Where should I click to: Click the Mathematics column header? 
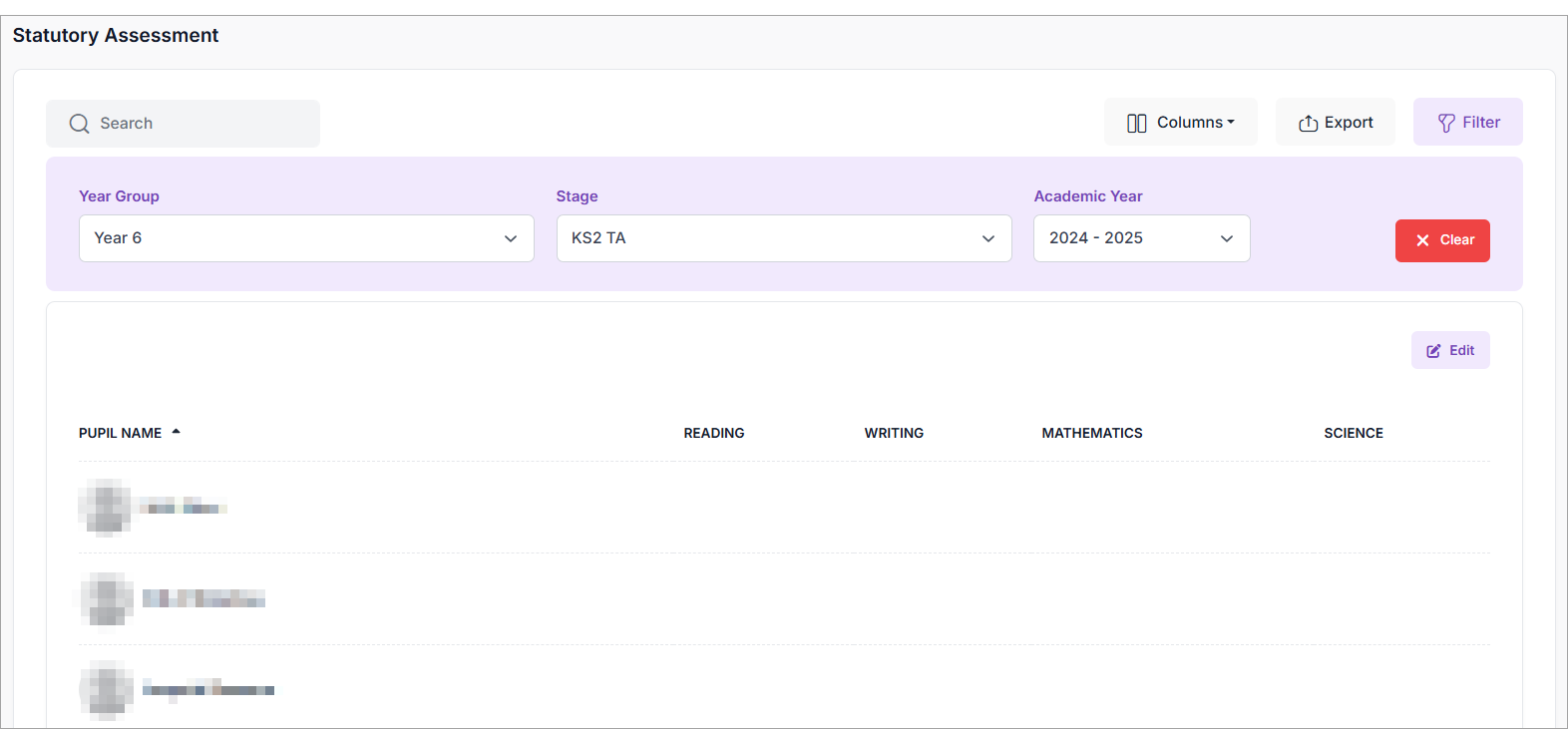click(x=1091, y=433)
